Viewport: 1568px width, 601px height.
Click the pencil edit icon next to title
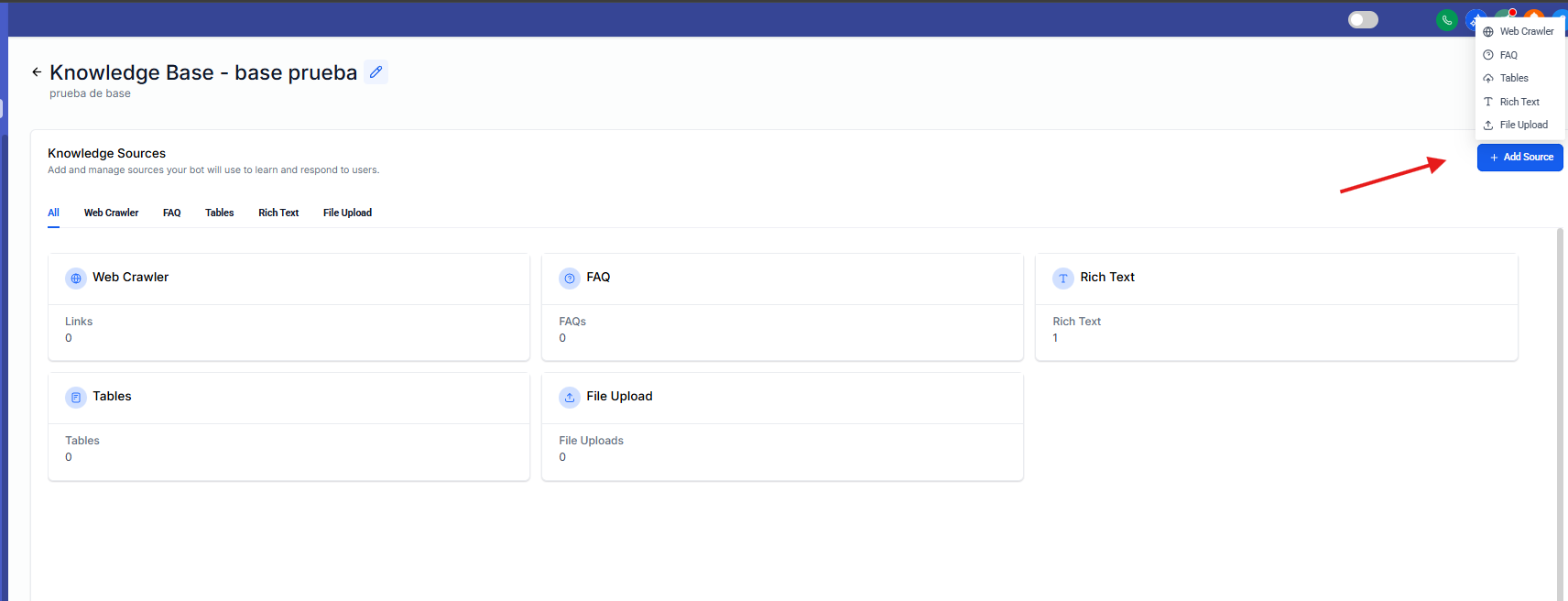point(376,71)
